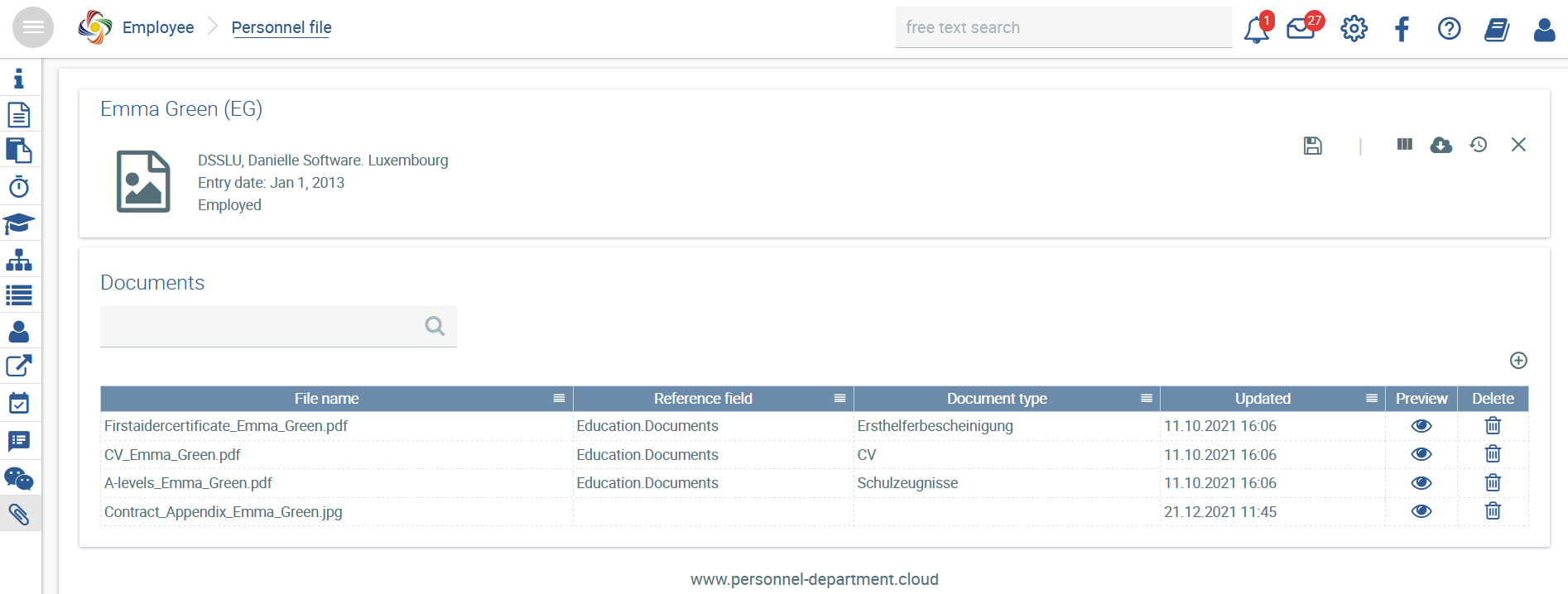Open the person sidebar icon
Screen dimensions: 1568x594
point(19,332)
